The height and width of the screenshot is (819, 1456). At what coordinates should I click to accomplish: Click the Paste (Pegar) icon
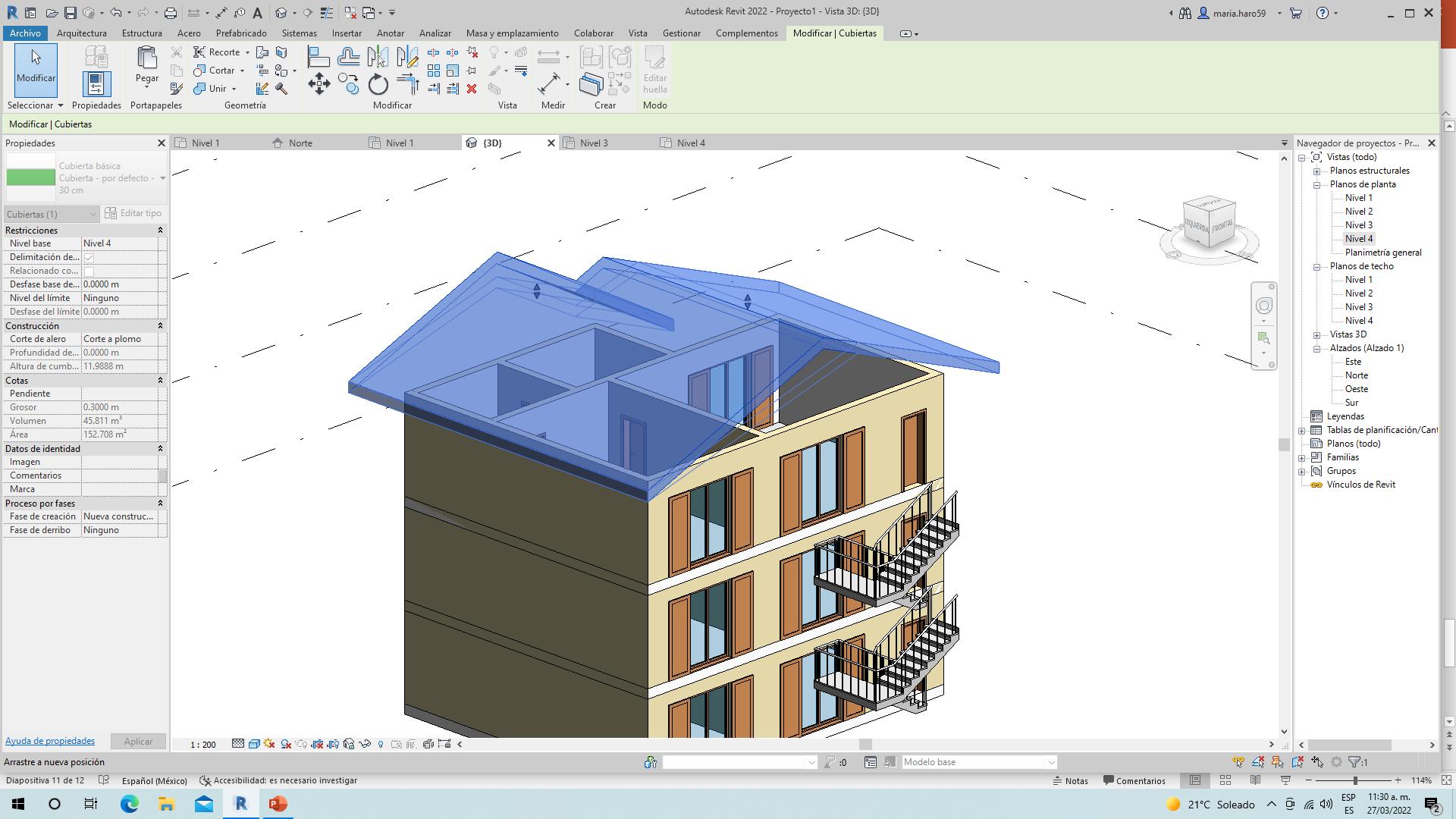[146, 58]
